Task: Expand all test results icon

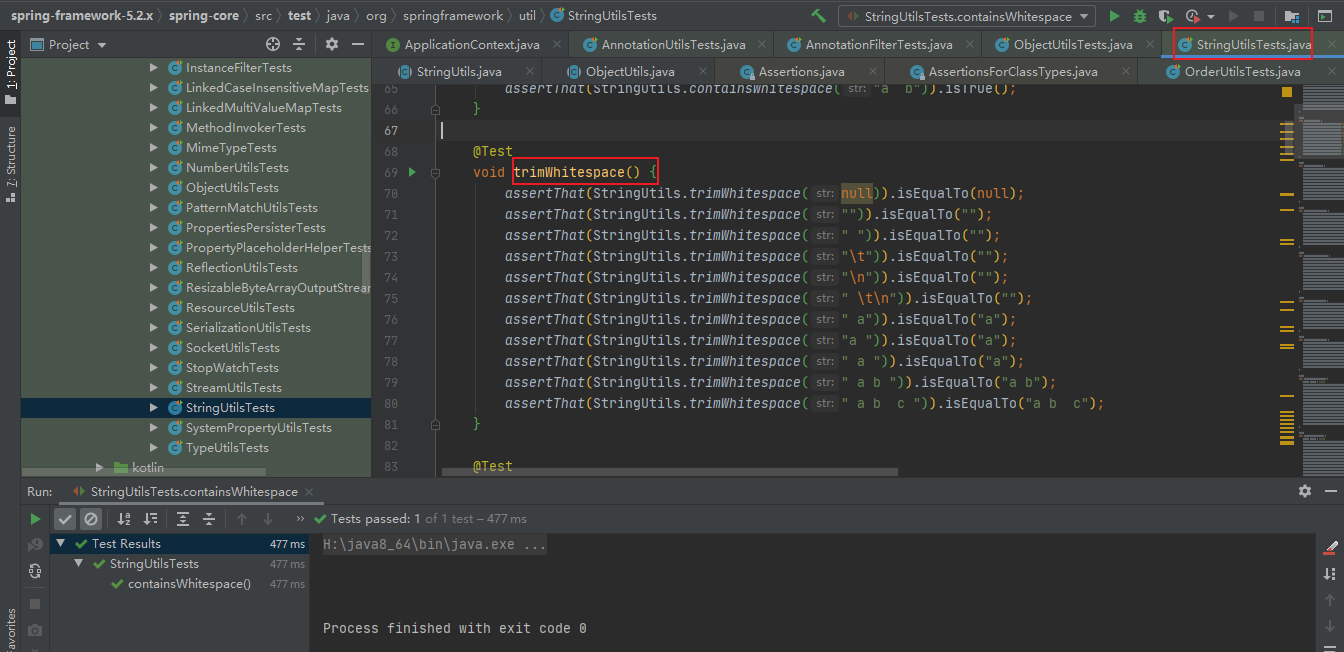Action: pos(182,519)
